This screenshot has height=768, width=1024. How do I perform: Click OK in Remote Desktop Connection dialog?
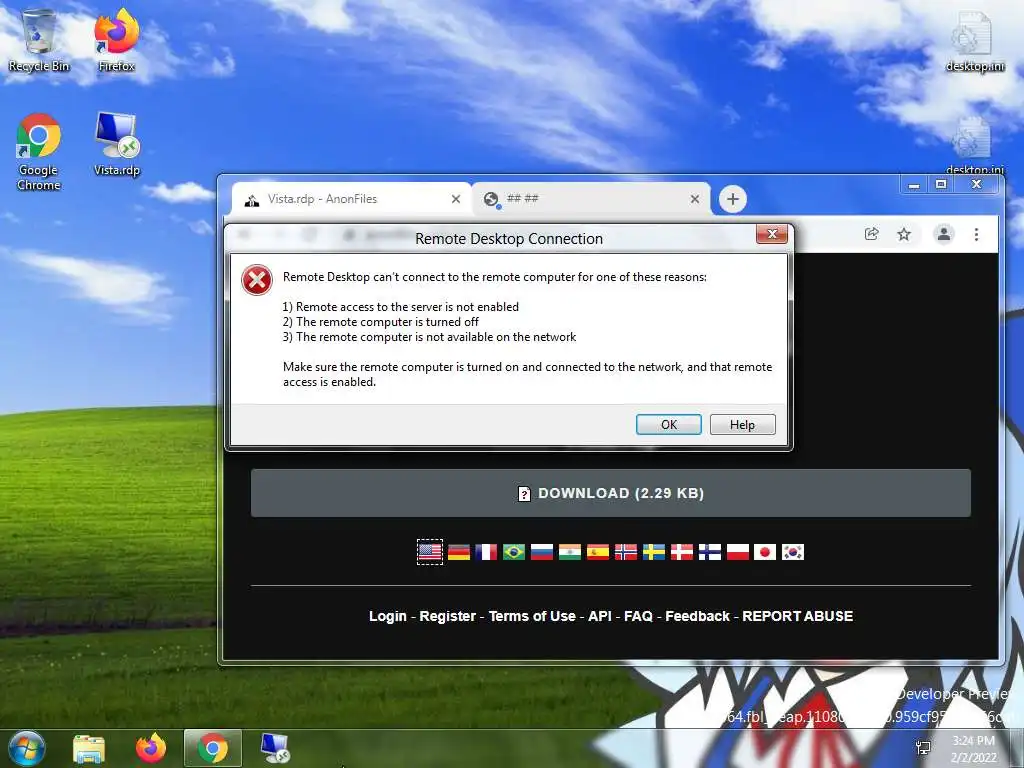[669, 424]
